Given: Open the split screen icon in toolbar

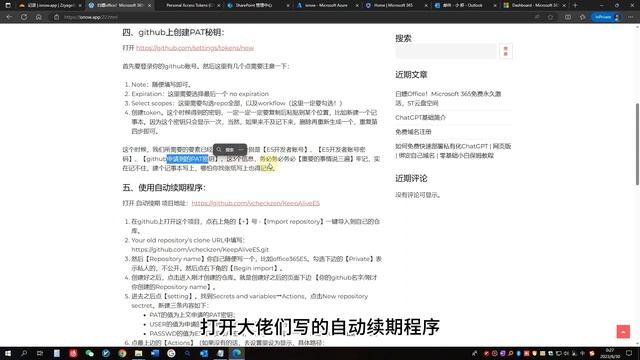Looking at the screenshot, I should [x=568, y=17].
